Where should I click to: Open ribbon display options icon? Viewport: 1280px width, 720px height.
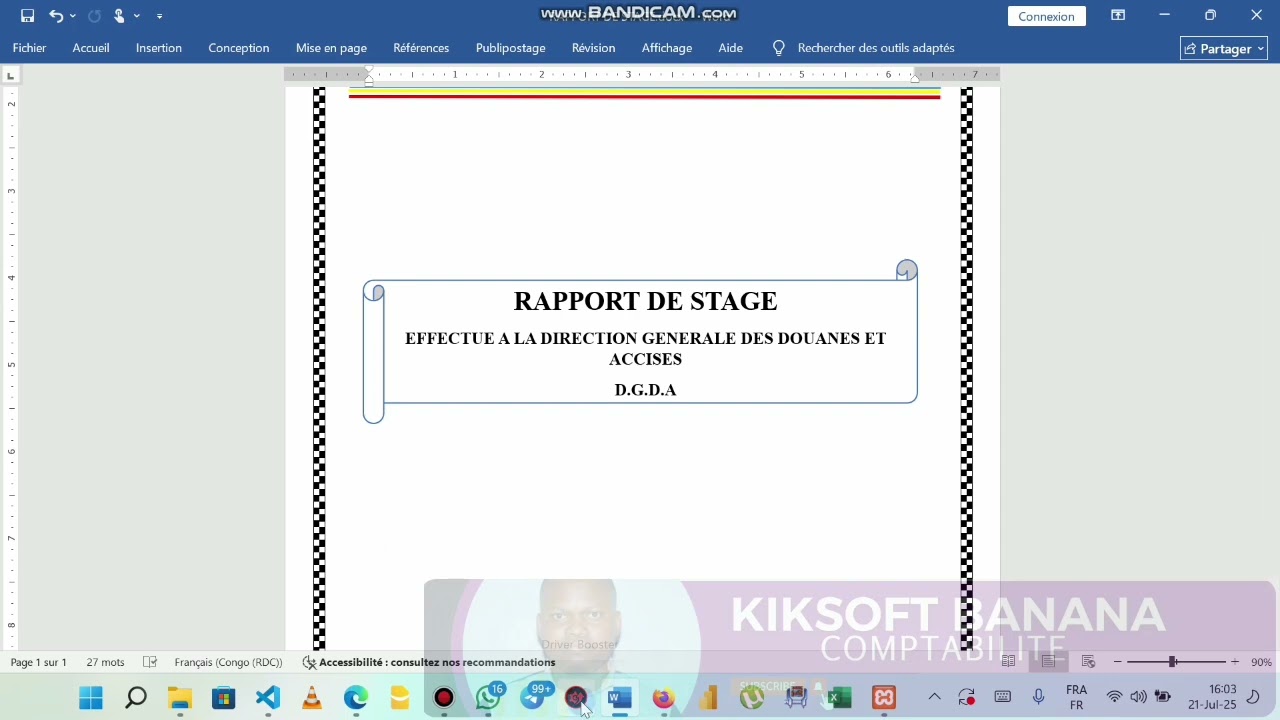click(x=1118, y=15)
